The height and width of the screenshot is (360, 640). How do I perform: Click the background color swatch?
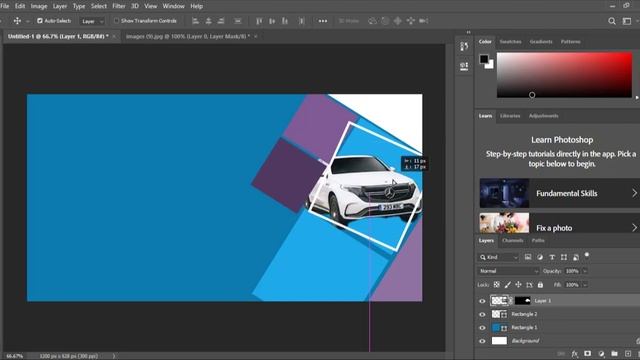(x=491, y=65)
